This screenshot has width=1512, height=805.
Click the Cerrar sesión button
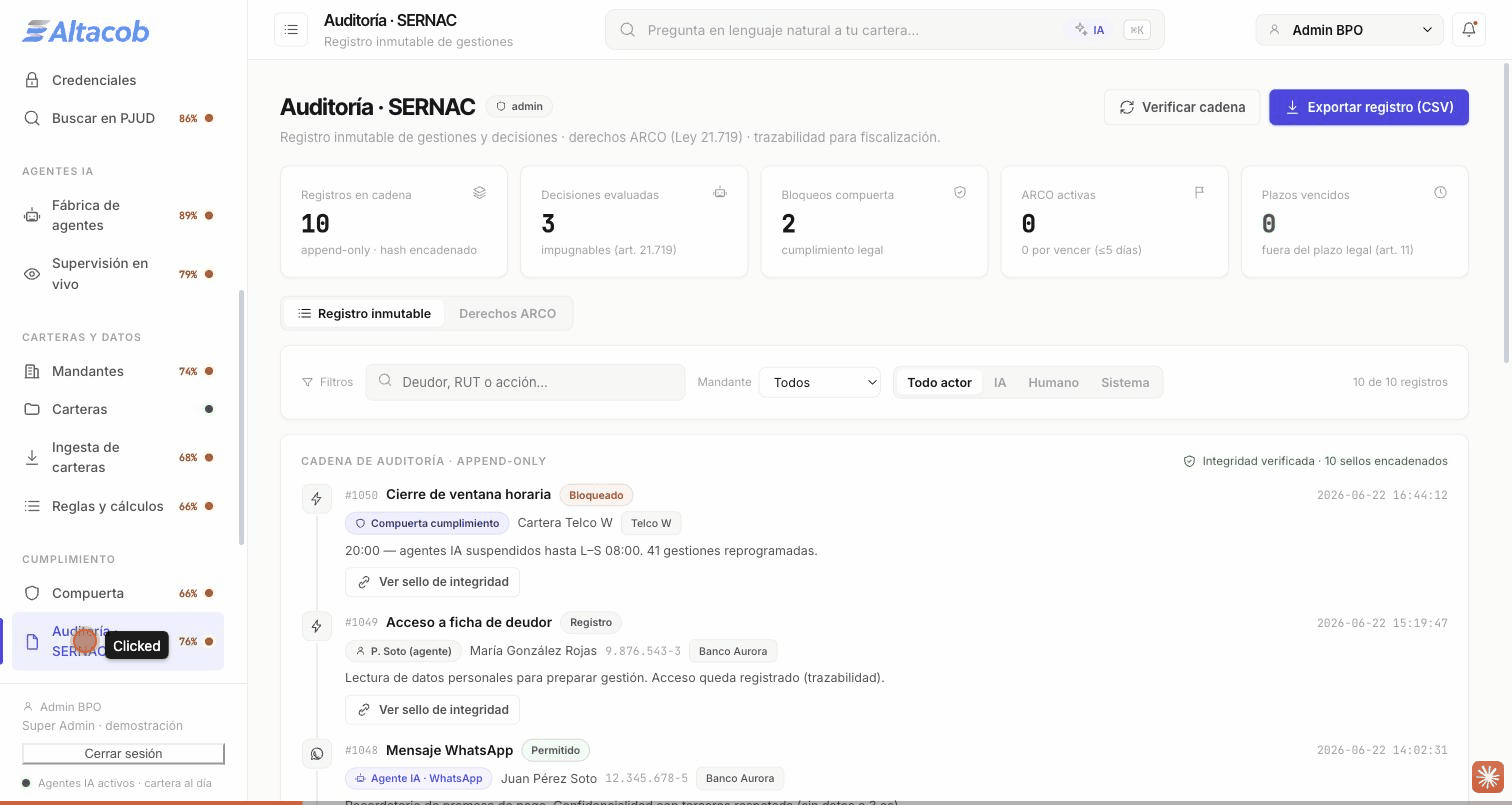click(123, 753)
